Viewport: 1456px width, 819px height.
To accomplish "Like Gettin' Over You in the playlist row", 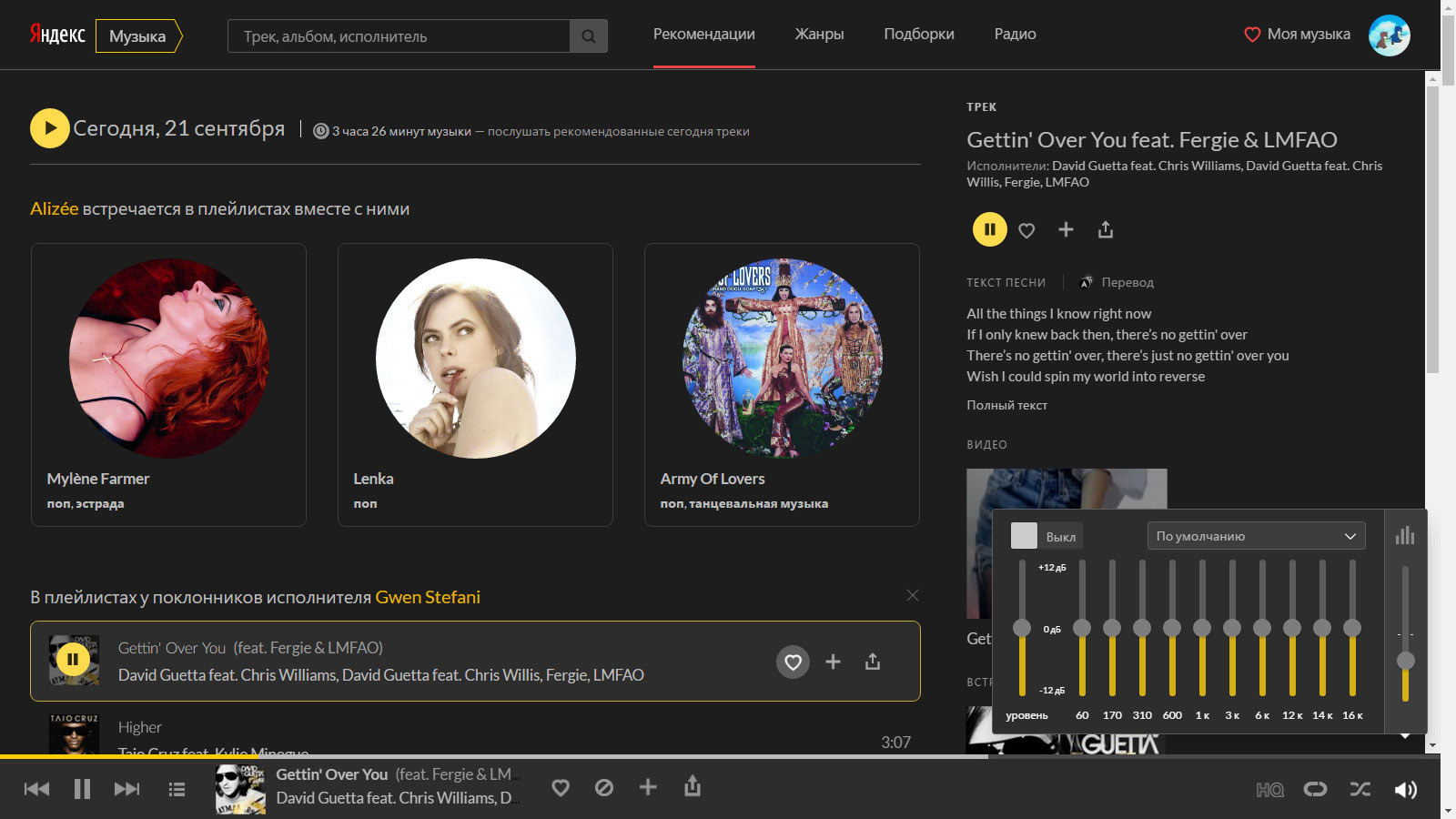I will tap(794, 662).
